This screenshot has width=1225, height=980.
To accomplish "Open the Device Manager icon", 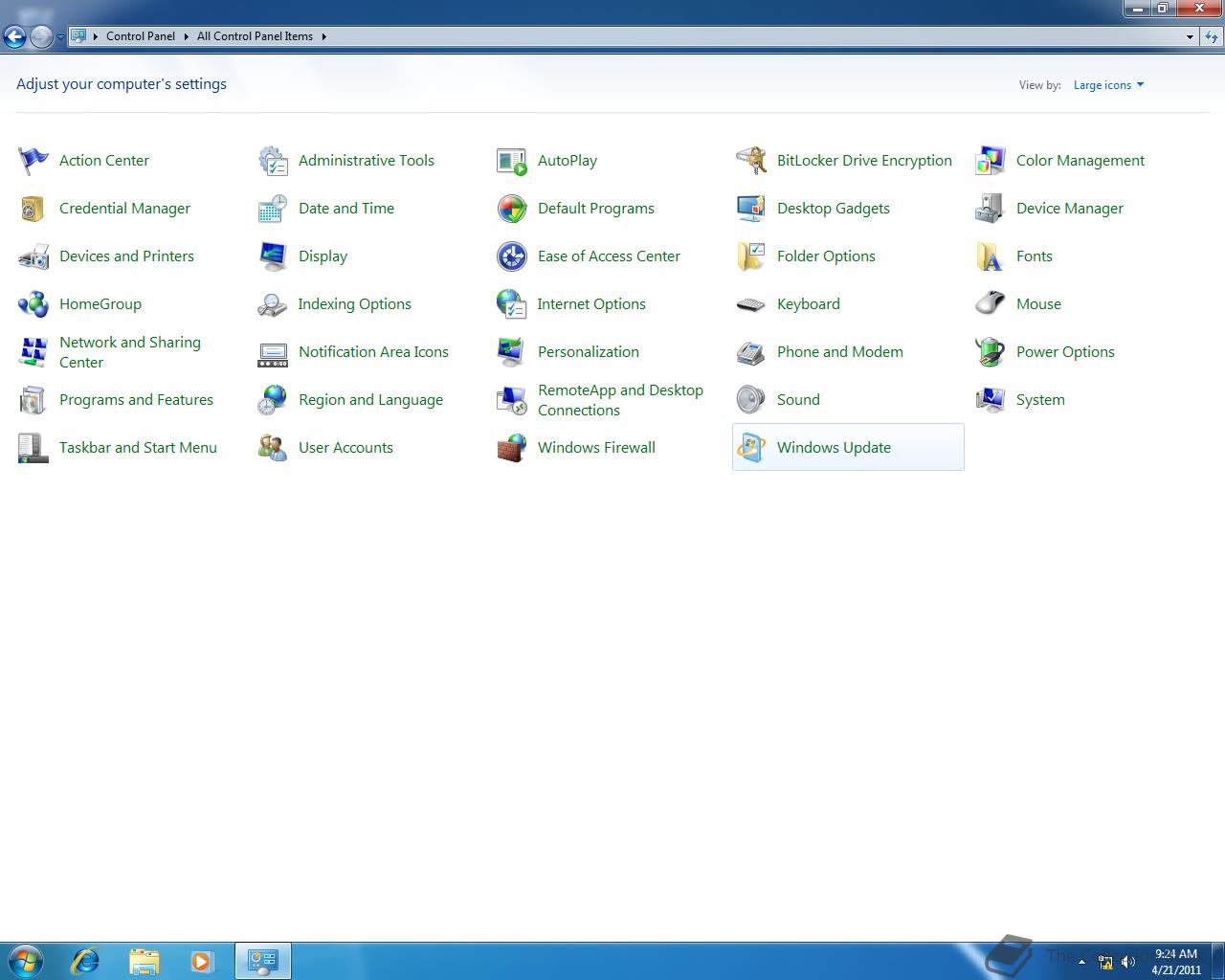I will [x=991, y=209].
